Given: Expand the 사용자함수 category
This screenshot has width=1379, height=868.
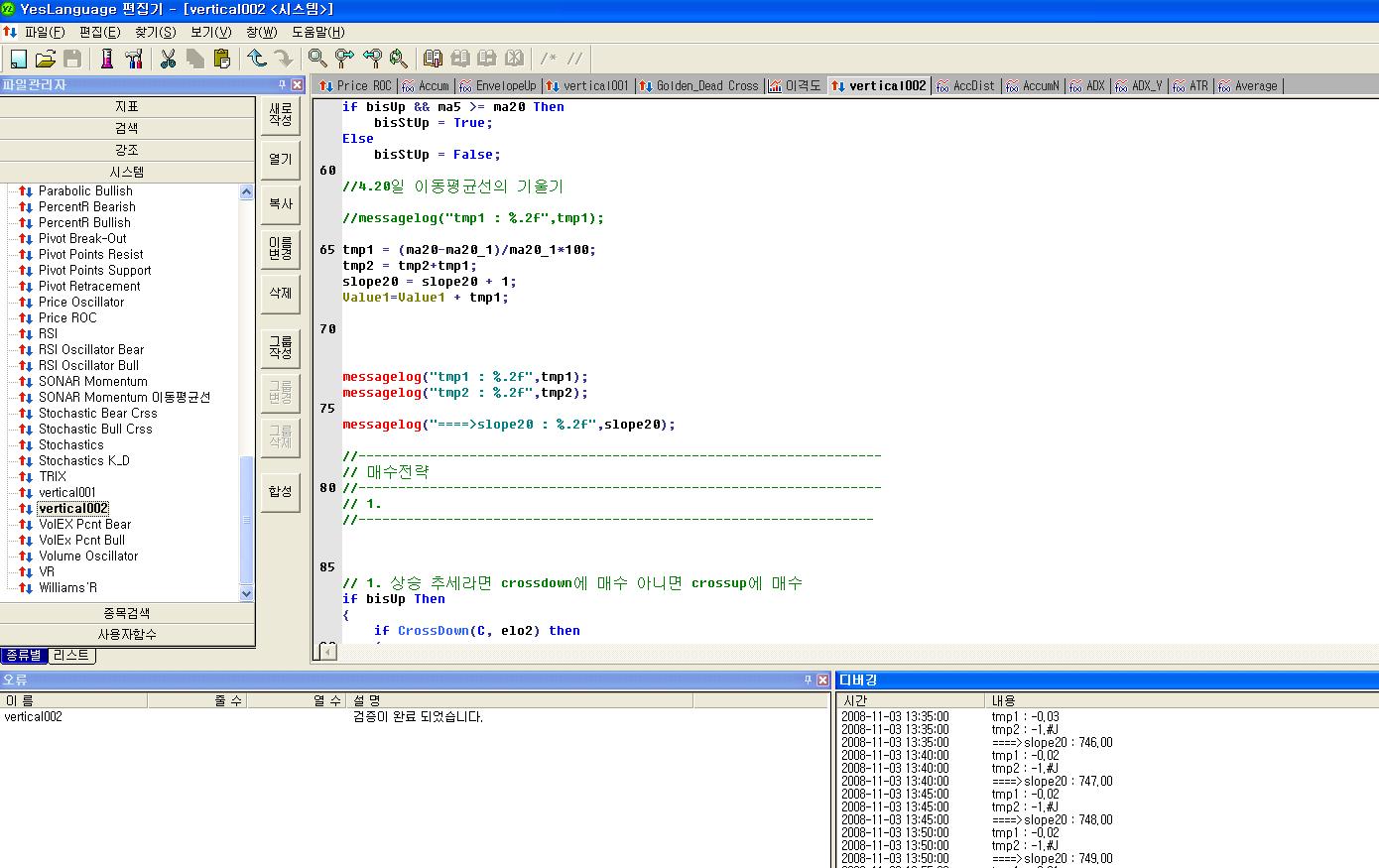Looking at the screenshot, I should tap(127, 634).
